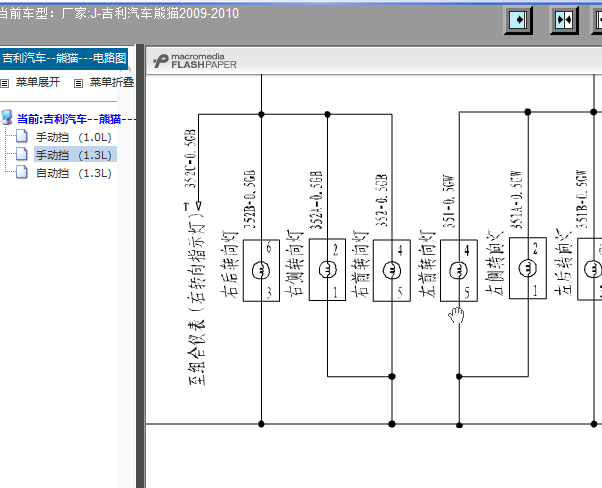Click the 菜单展开 expand-menu icon
This screenshot has width=602, height=488.
click(x=5, y=83)
